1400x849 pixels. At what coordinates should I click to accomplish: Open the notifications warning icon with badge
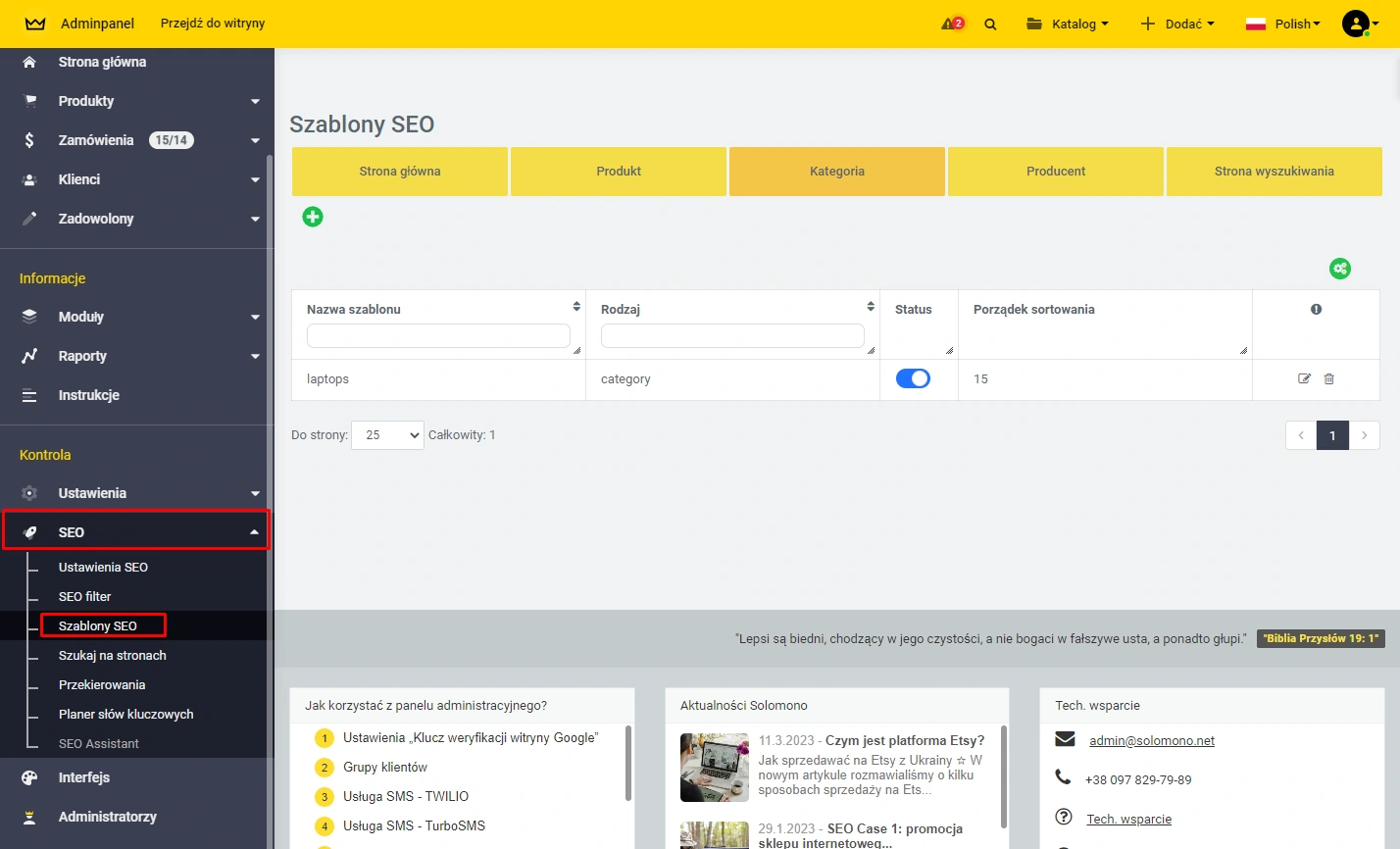952,24
